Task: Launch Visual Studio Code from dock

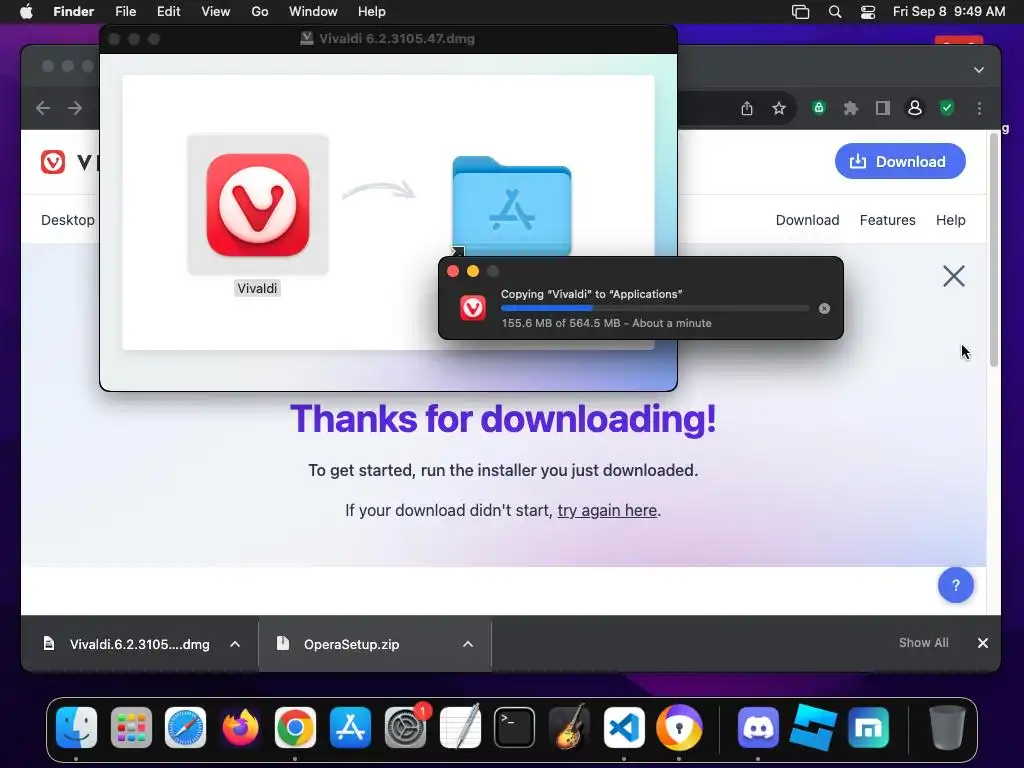Action: point(624,728)
